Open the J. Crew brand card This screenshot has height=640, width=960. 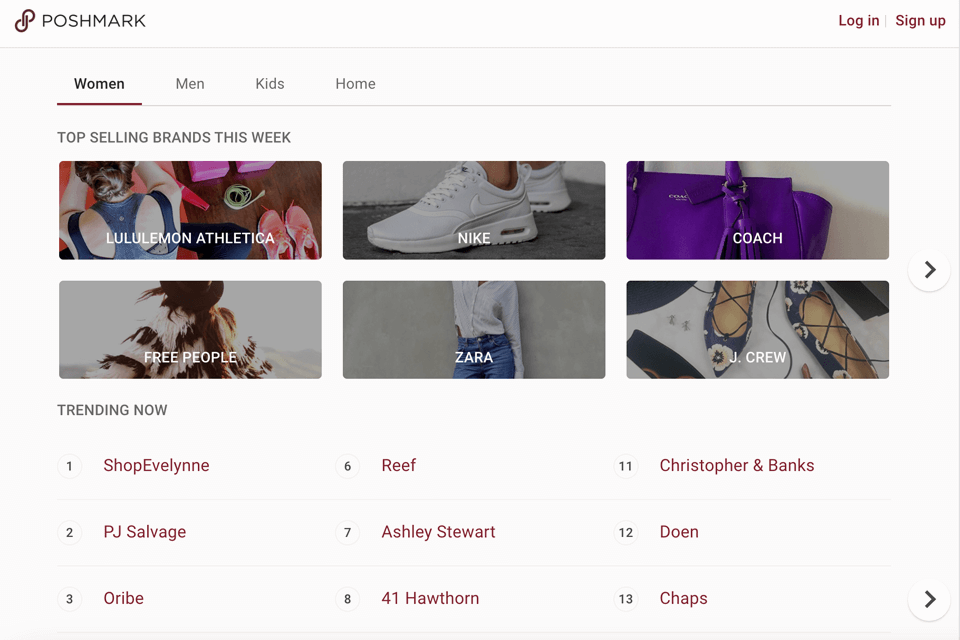(x=757, y=329)
